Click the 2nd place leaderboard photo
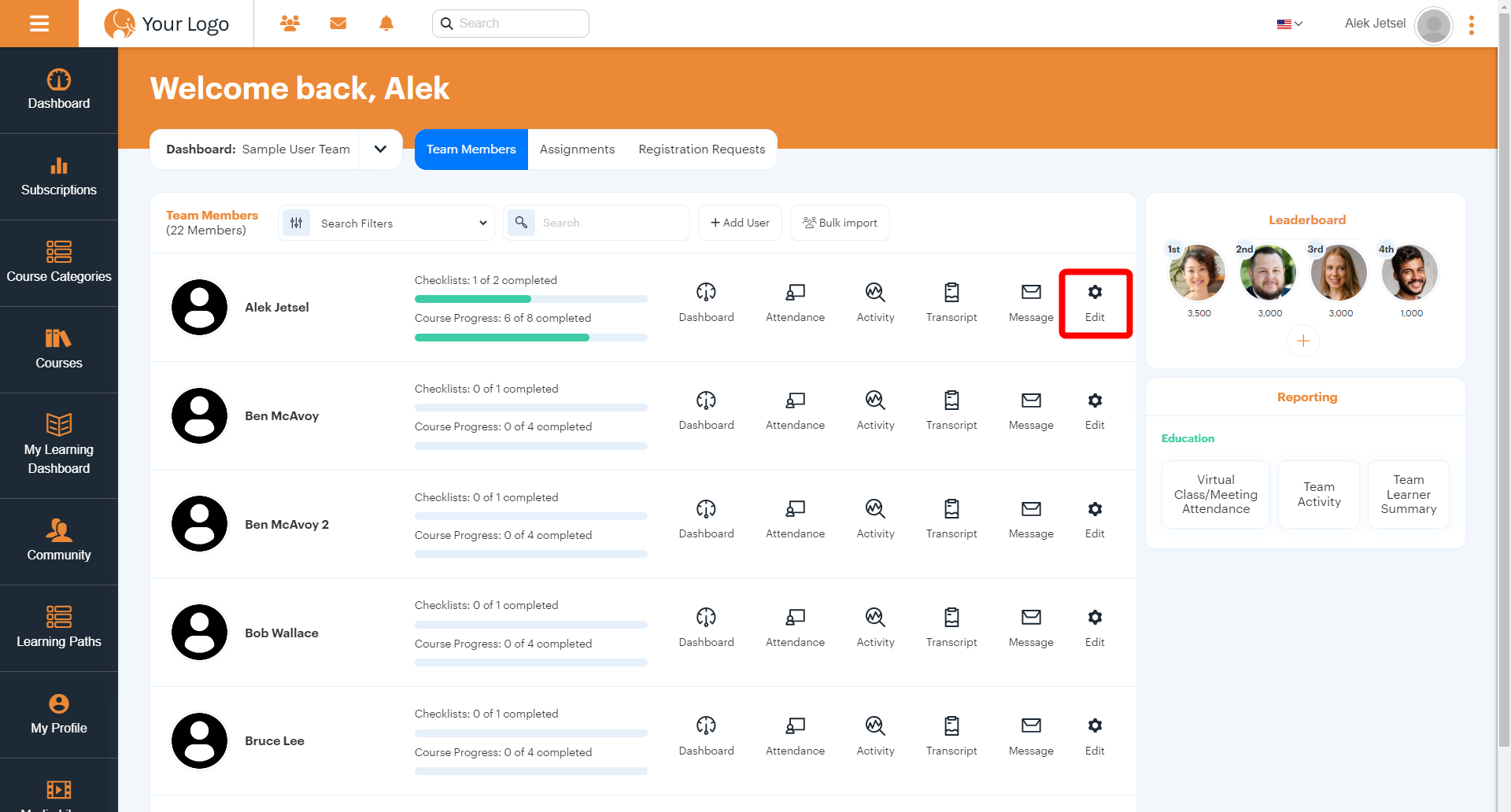Image resolution: width=1511 pixels, height=812 pixels. click(x=1268, y=272)
